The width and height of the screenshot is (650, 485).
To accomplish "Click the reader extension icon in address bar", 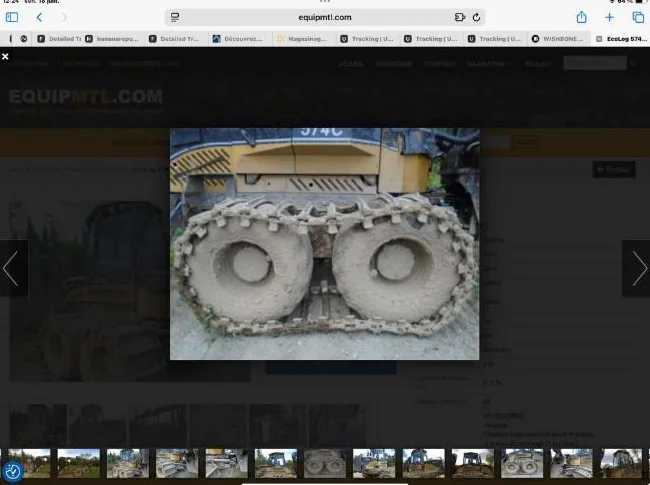I will click(x=460, y=17).
